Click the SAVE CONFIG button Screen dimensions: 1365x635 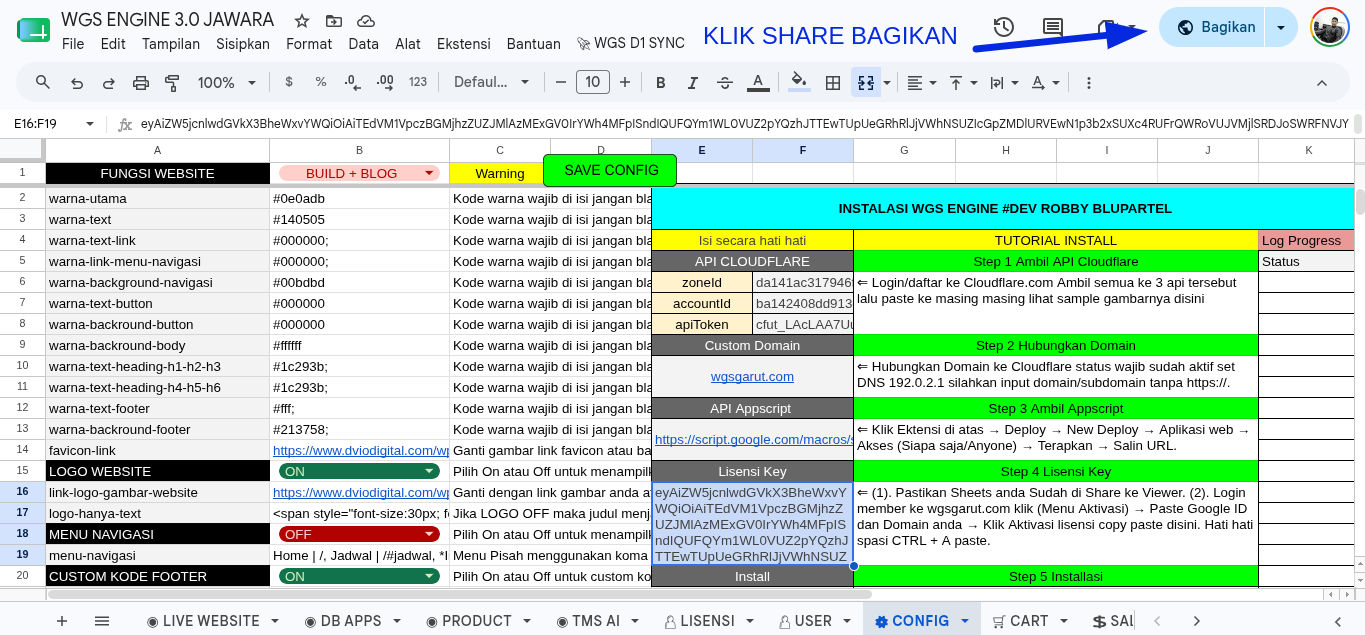[610, 170]
